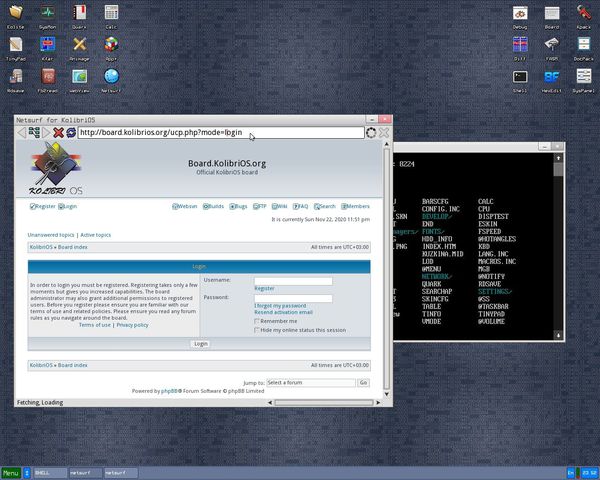Enable the Remember me checkbox
Screen dimensions: 600x480
tap(257, 321)
